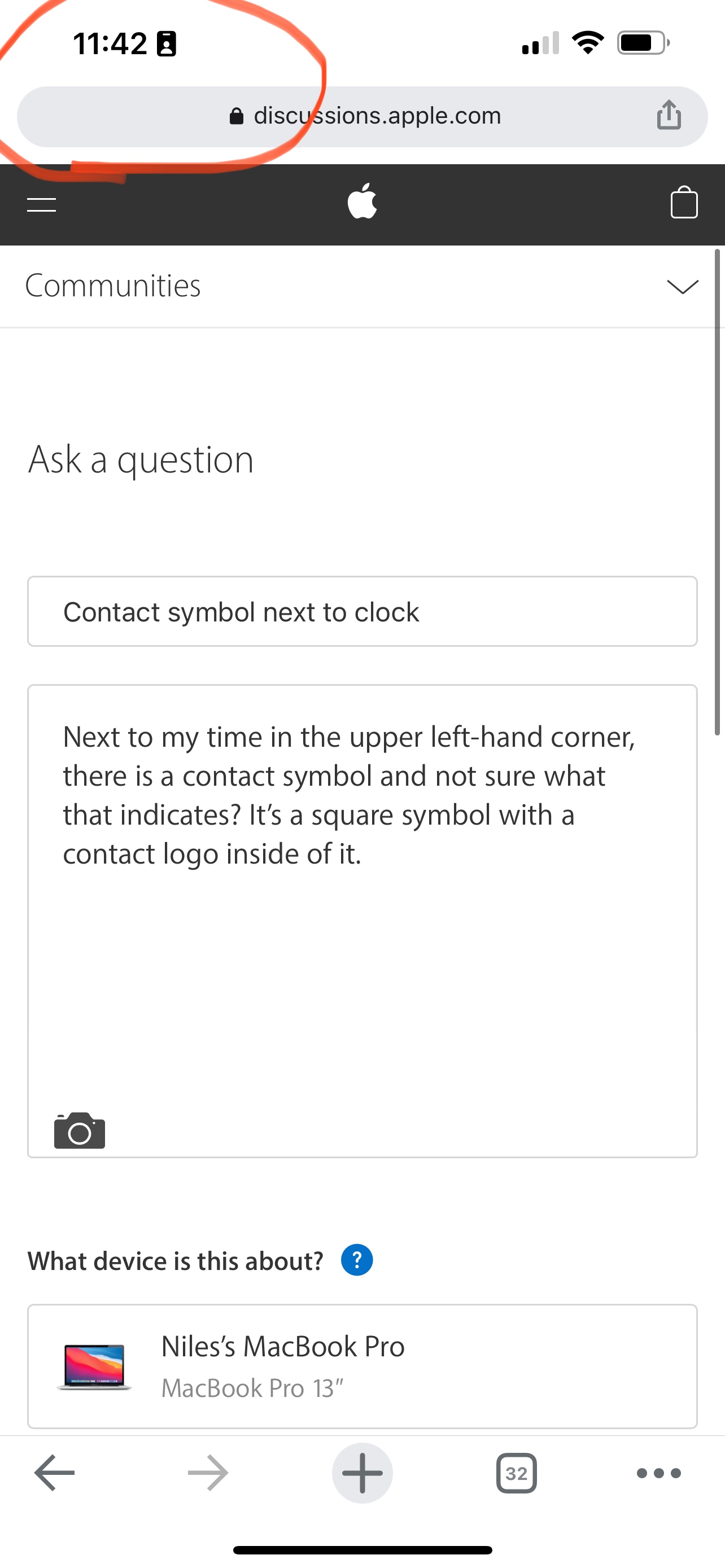This screenshot has width=725, height=1568.
Task: Navigate back with the back arrow
Action: [54, 1473]
